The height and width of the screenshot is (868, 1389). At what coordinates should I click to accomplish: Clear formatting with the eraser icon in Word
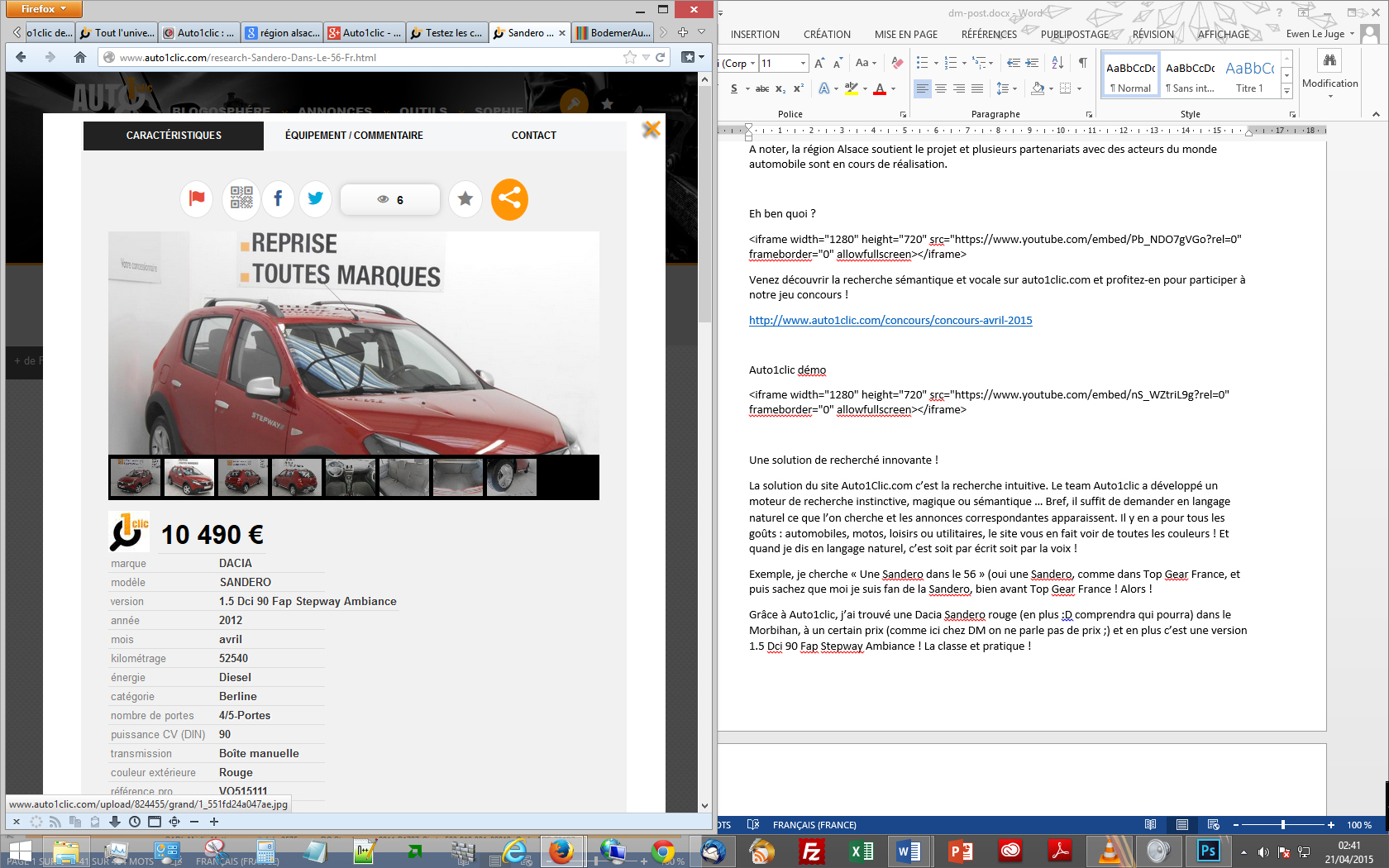(x=897, y=63)
